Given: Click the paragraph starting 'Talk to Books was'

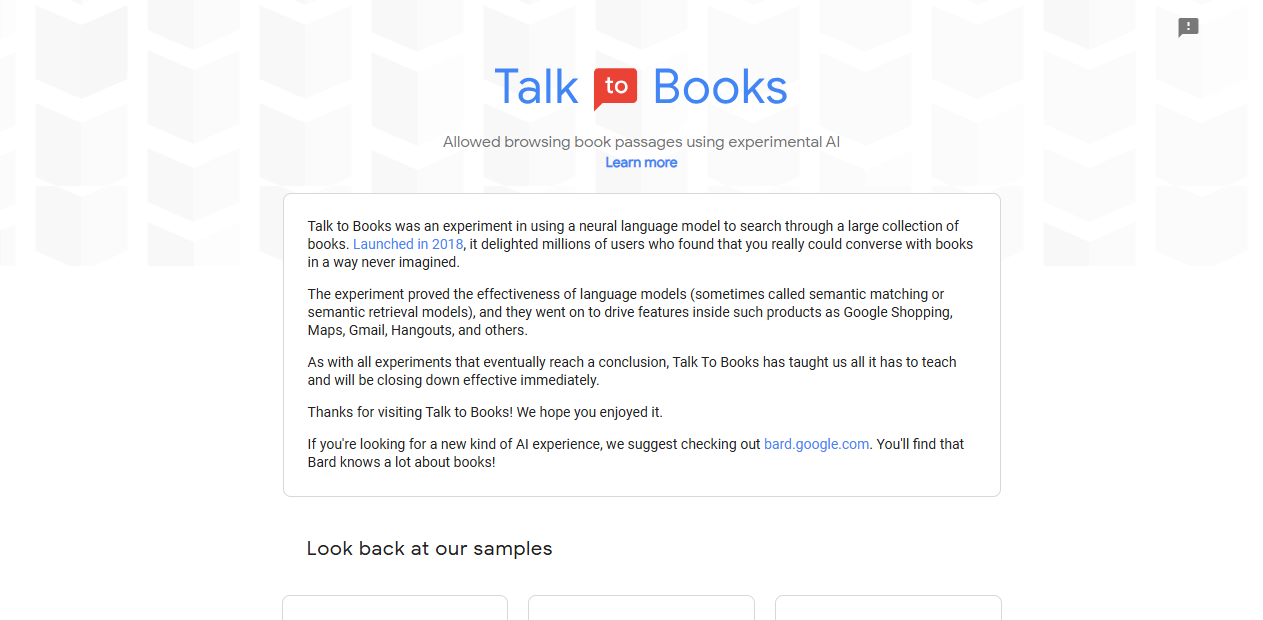Looking at the screenshot, I should tap(640, 244).
